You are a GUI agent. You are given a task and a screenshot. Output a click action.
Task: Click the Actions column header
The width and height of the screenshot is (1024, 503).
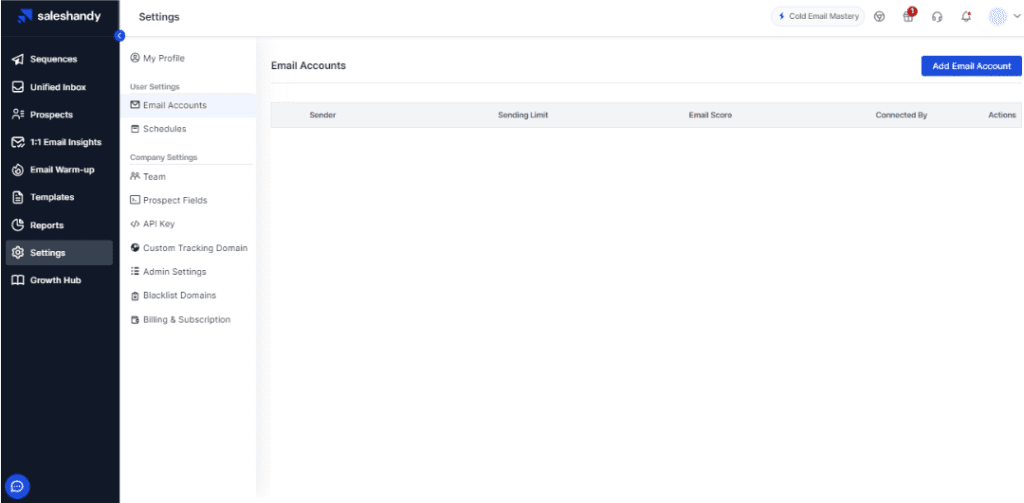point(1002,115)
